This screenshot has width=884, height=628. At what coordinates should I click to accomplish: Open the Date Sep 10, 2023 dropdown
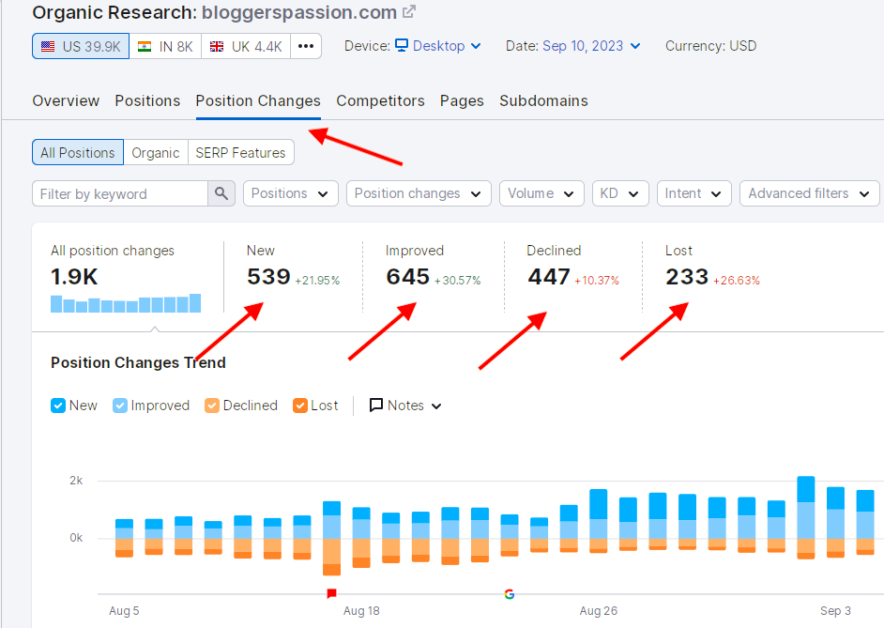point(591,46)
